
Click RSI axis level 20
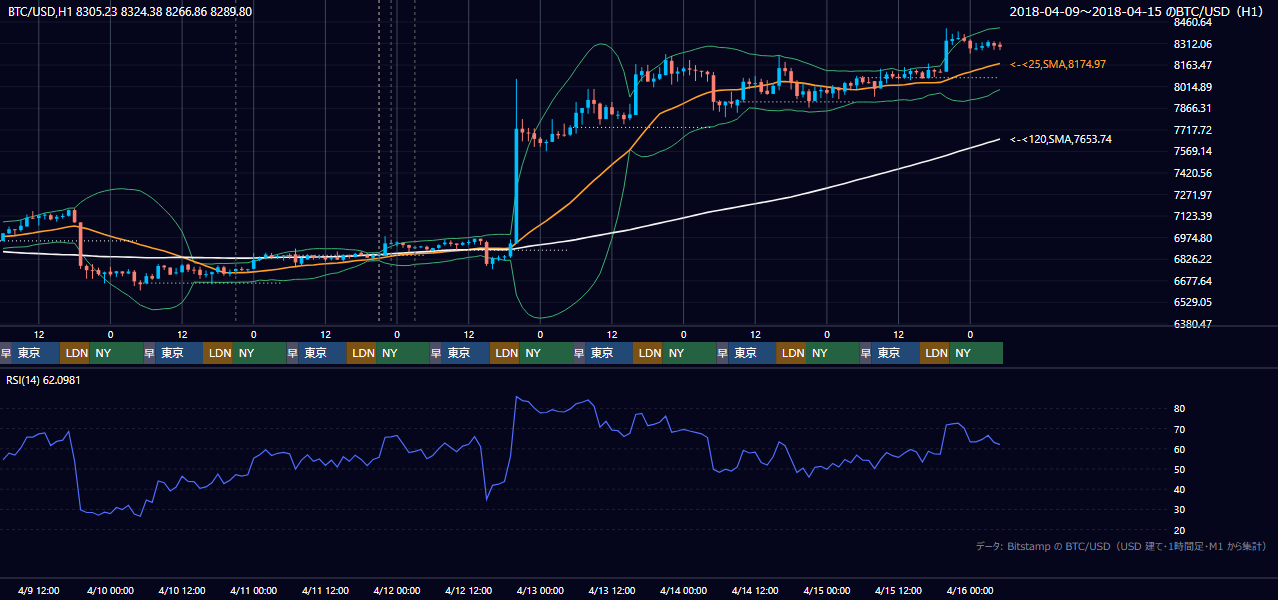tap(1180, 530)
